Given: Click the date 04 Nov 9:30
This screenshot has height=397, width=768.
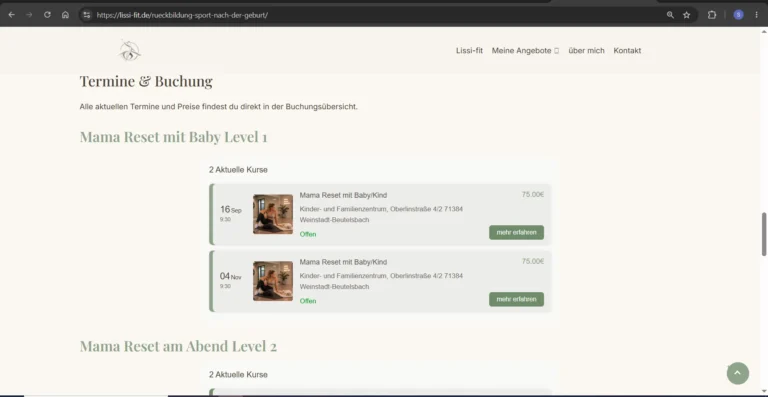Looking at the screenshot, I should (x=231, y=280).
